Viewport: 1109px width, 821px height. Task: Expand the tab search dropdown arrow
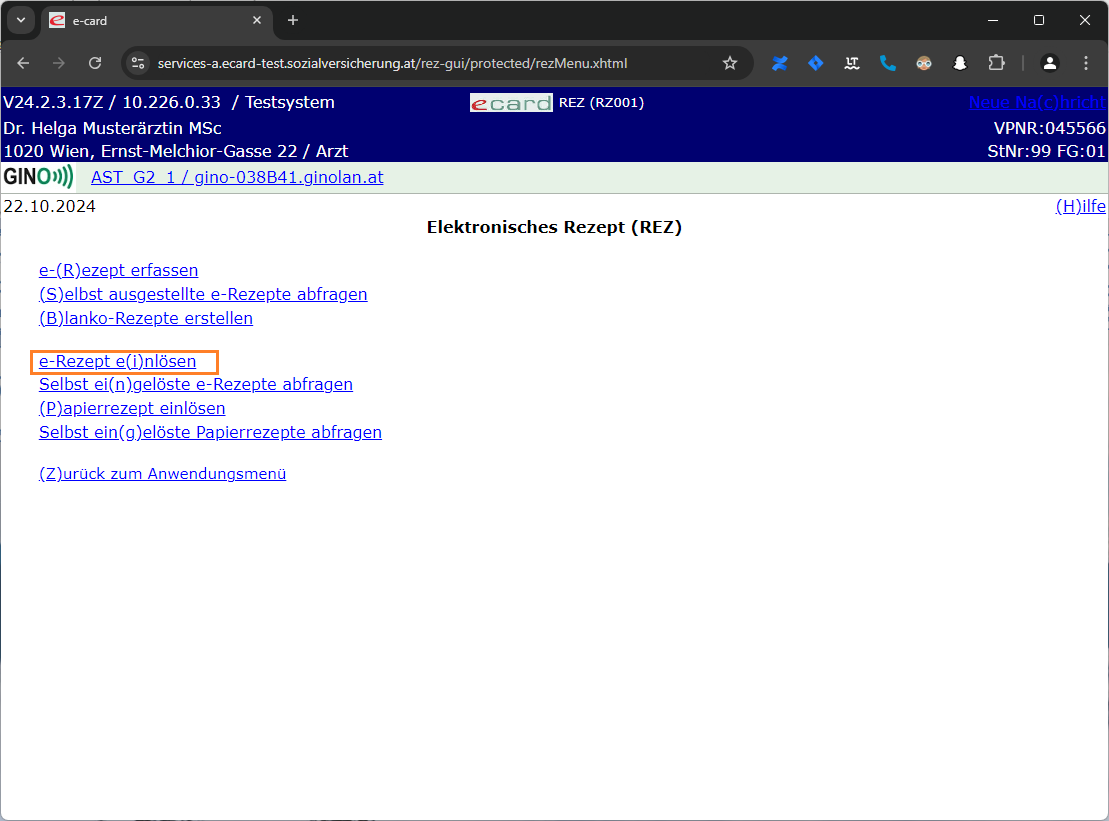[20, 20]
